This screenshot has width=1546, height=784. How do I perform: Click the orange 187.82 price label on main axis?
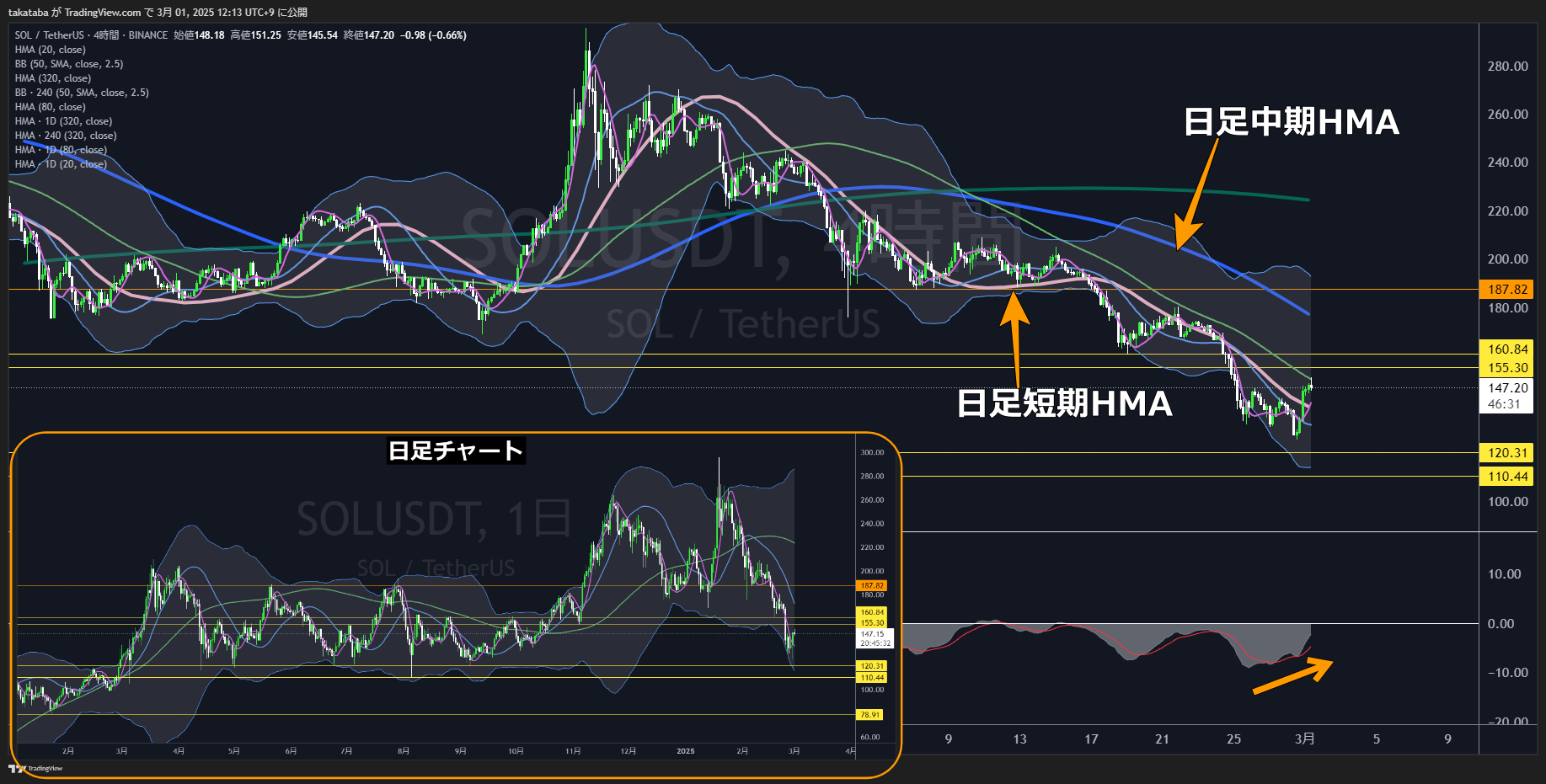click(1506, 290)
